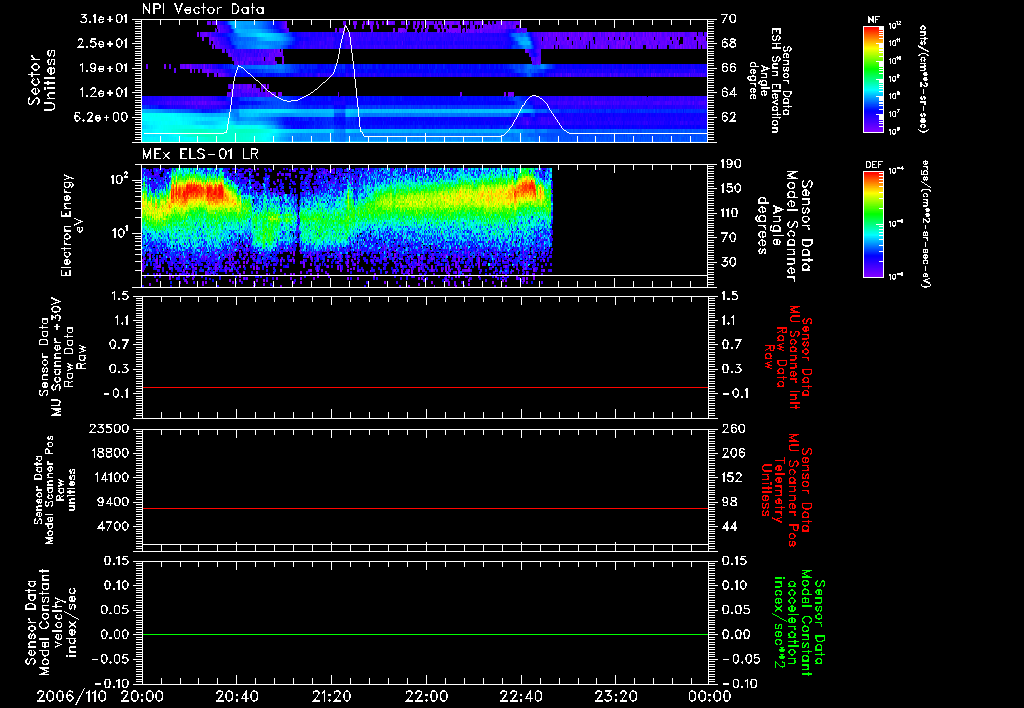Click the 98 telemetry tick value

point(729,502)
